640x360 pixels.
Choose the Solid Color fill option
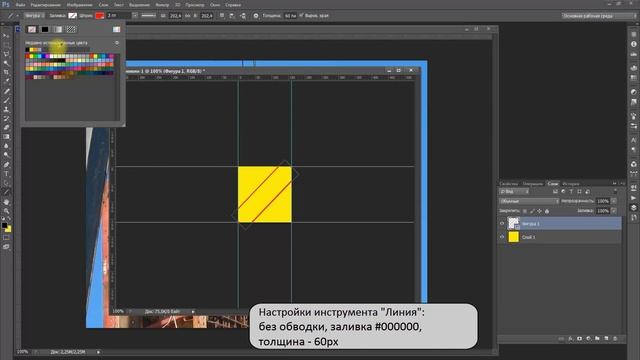(x=44, y=29)
